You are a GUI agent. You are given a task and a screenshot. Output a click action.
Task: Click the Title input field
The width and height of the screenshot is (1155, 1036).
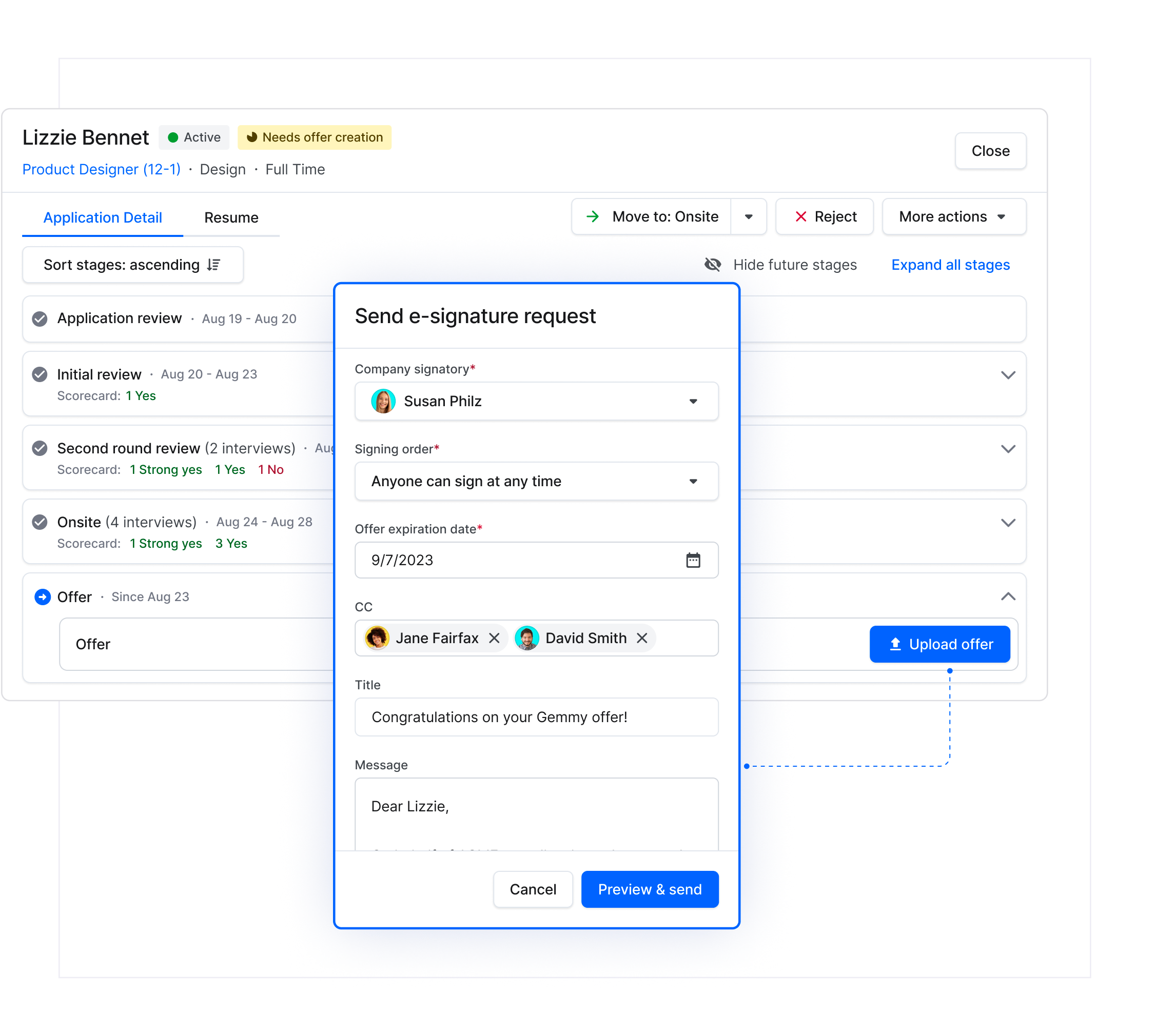click(536, 716)
